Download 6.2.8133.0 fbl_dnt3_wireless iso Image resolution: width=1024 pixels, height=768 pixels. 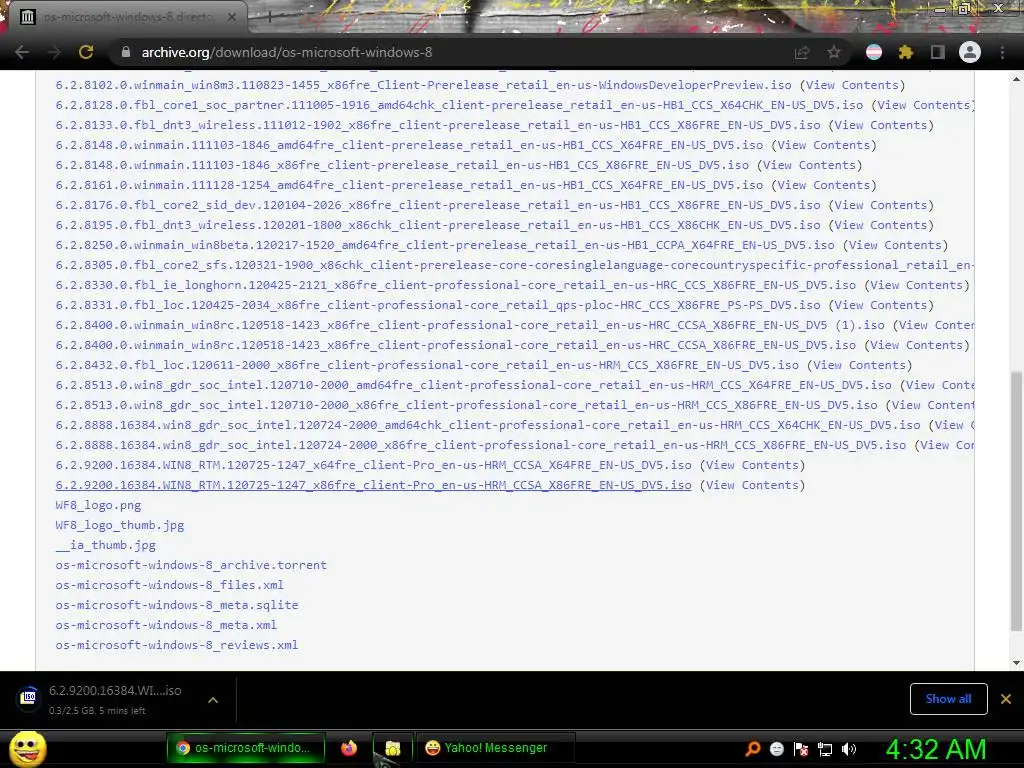click(438, 125)
